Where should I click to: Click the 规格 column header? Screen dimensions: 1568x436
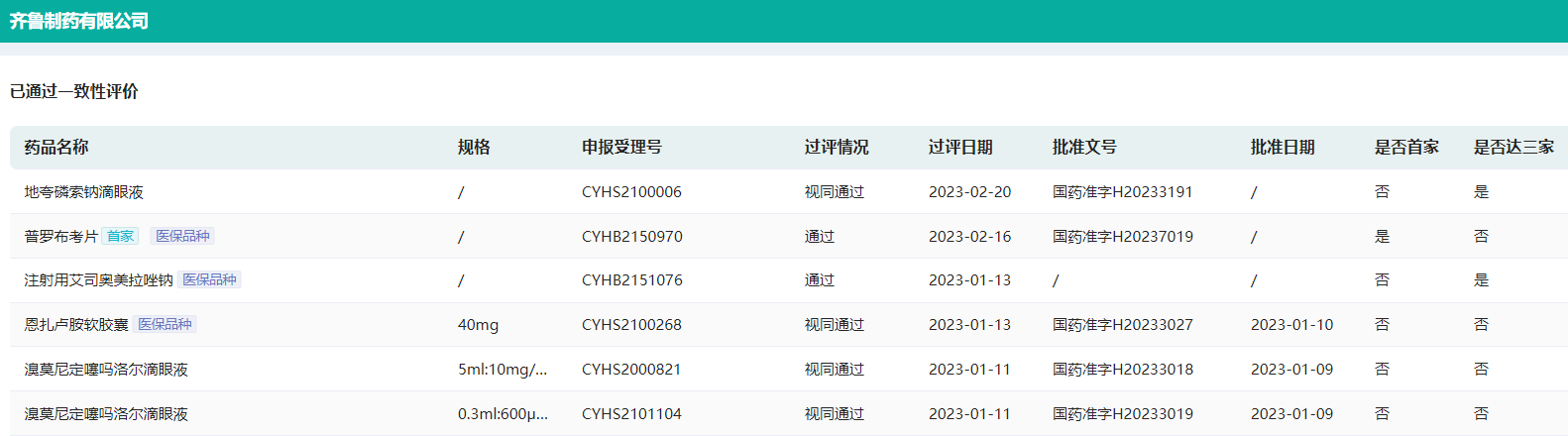pyautogui.click(x=474, y=147)
